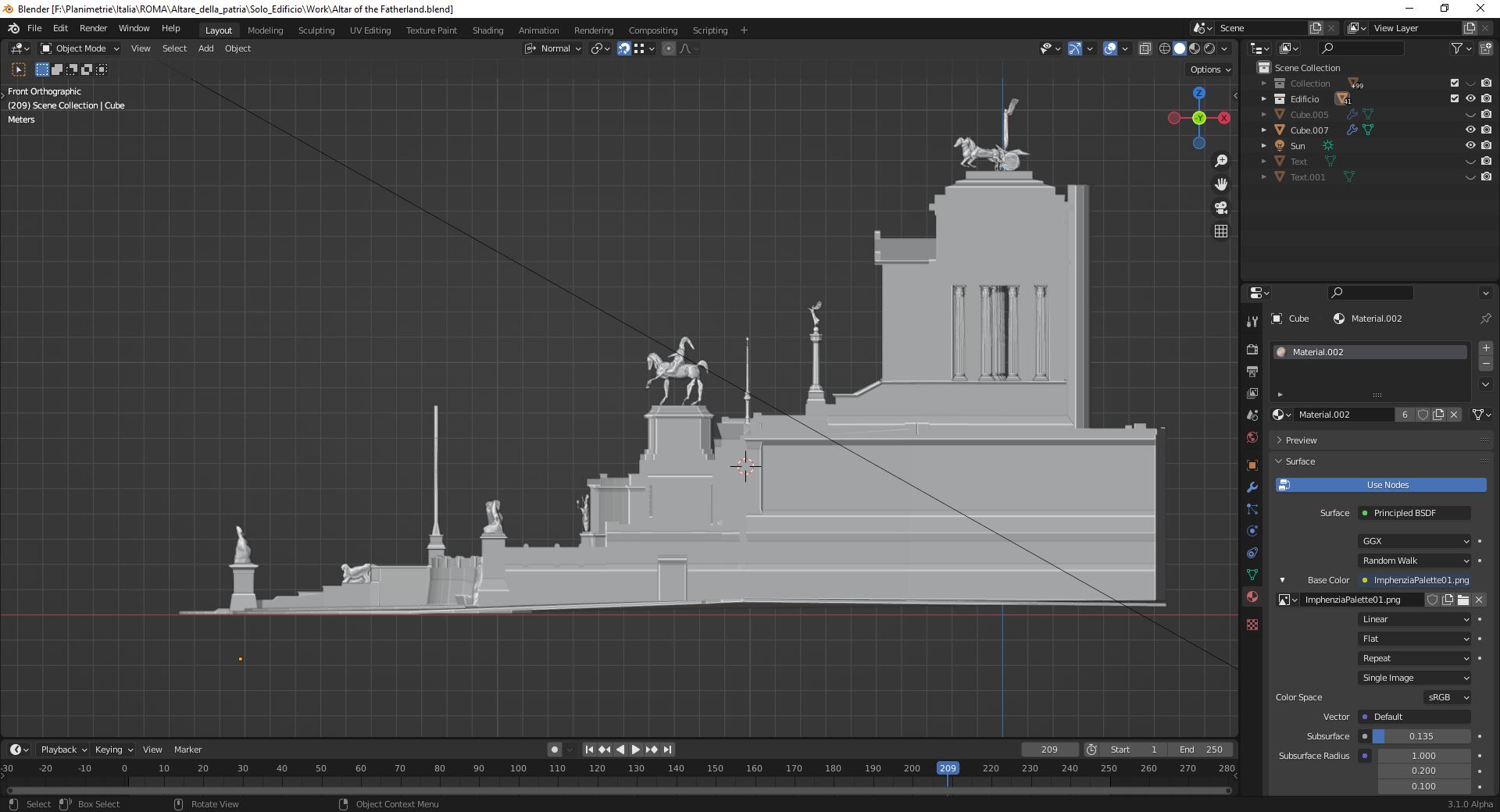Uncheck the Edificio collection checkbox
The width and height of the screenshot is (1500, 812).
pos(1455,99)
